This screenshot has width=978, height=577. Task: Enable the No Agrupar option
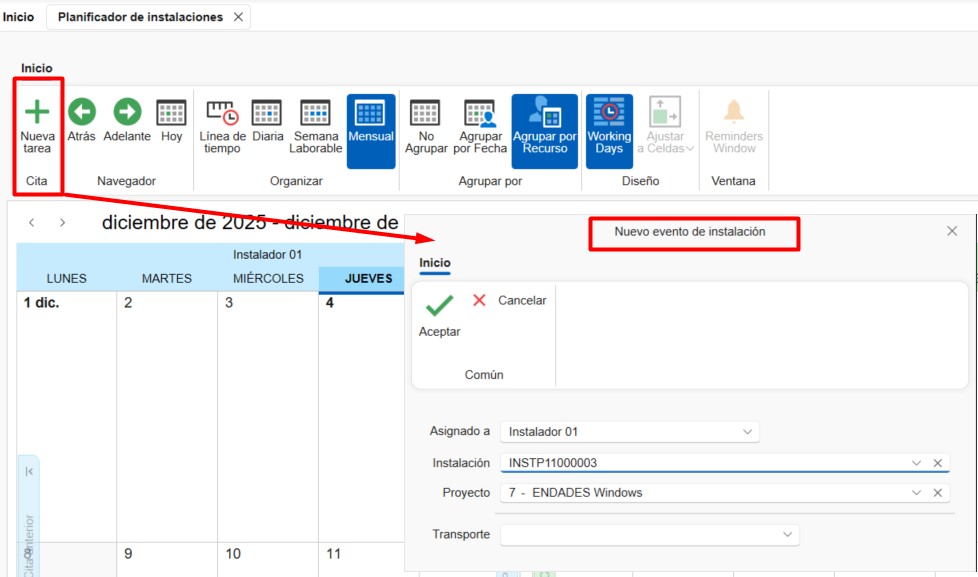coord(426,113)
